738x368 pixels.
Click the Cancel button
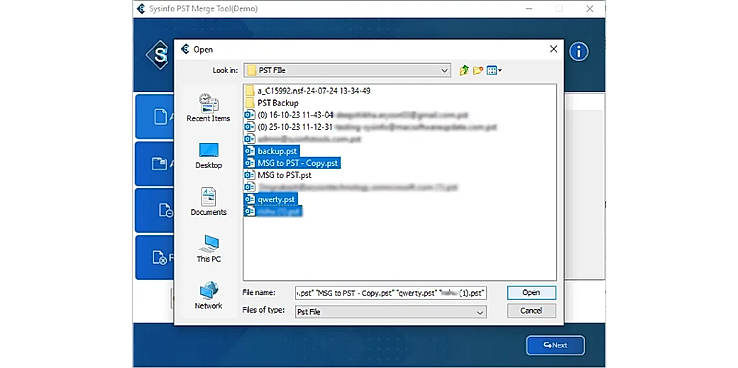tap(531, 311)
